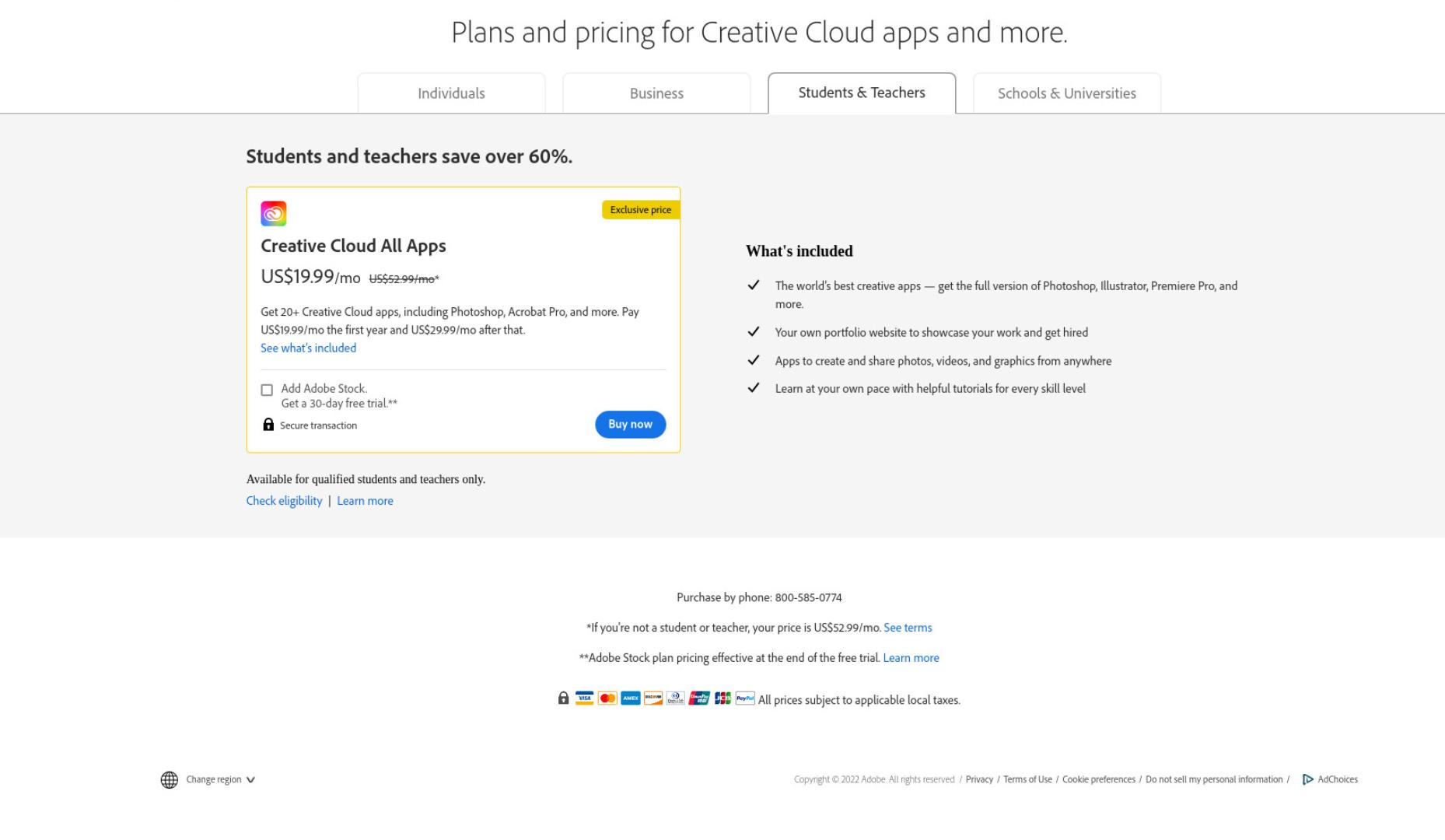Open Do not sell my personal information
Screen dimensions: 1445x840
(x=1214, y=779)
